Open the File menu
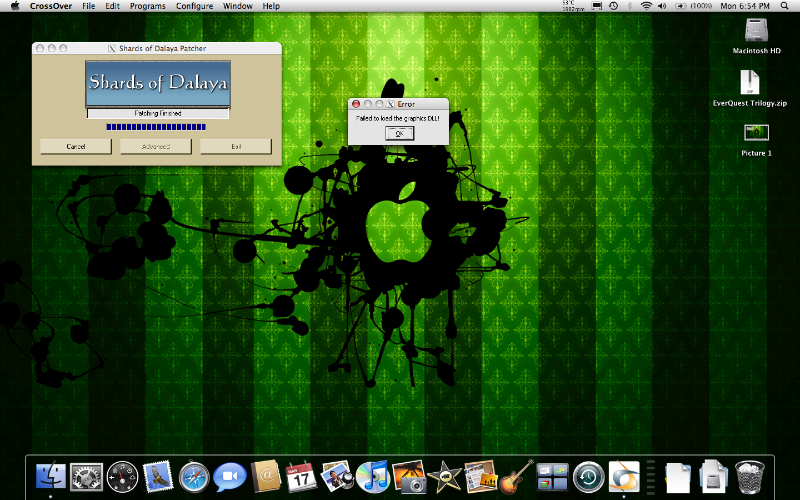The height and width of the screenshot is (500, 800). [89, 6]
